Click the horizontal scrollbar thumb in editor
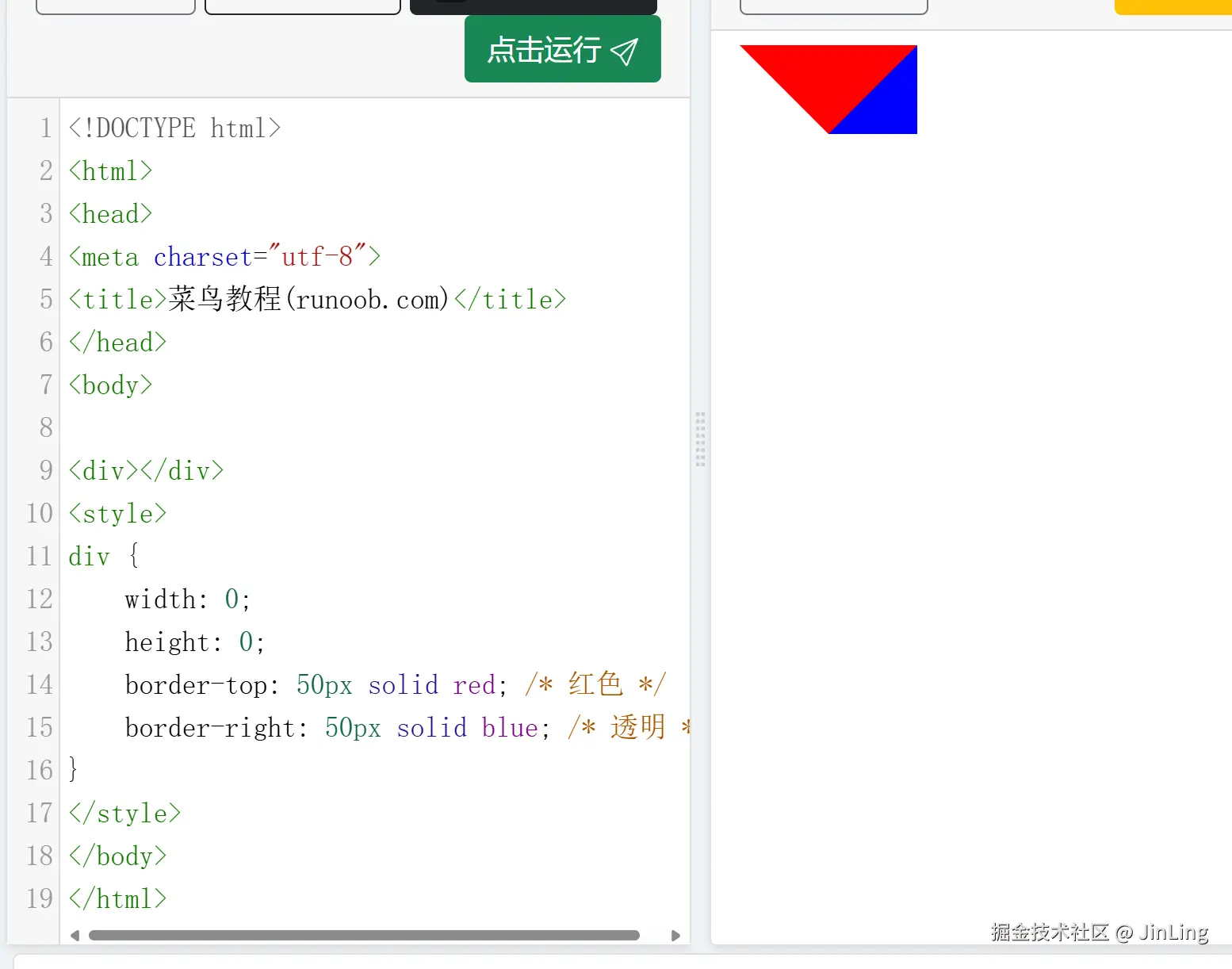This screenshot has height=969, width=1232. [x=364, y=936]
